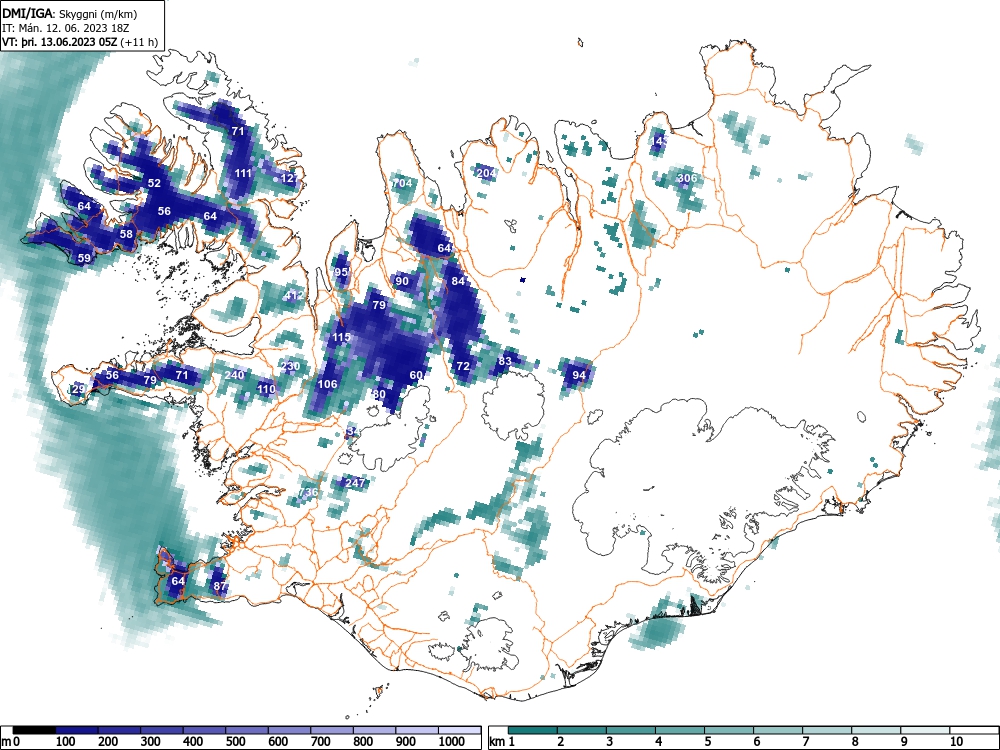
Task: Click the map label 59
Action: pos(84,258)
